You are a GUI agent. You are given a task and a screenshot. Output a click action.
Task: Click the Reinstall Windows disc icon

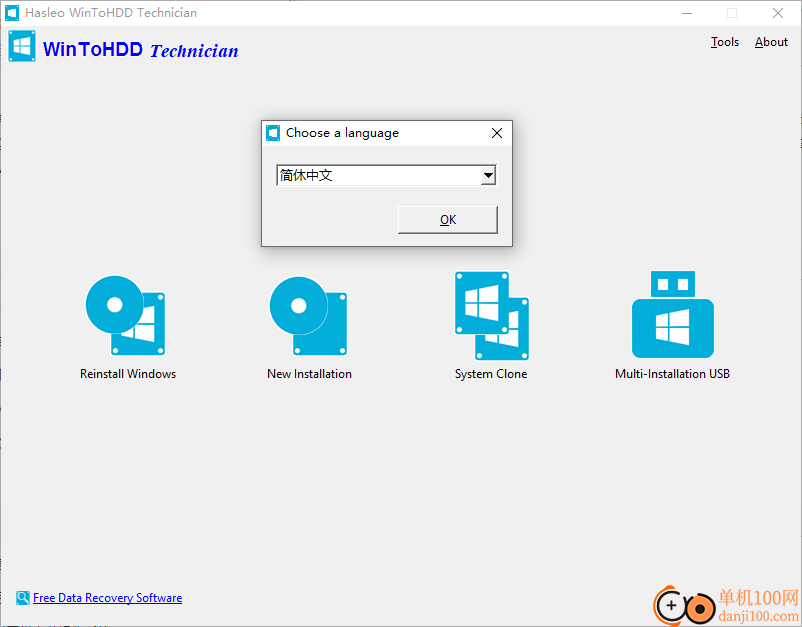(x=125, y=316)
